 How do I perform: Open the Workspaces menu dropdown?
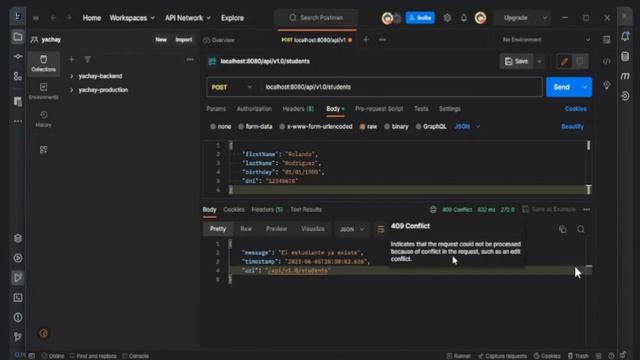(132, 18)
